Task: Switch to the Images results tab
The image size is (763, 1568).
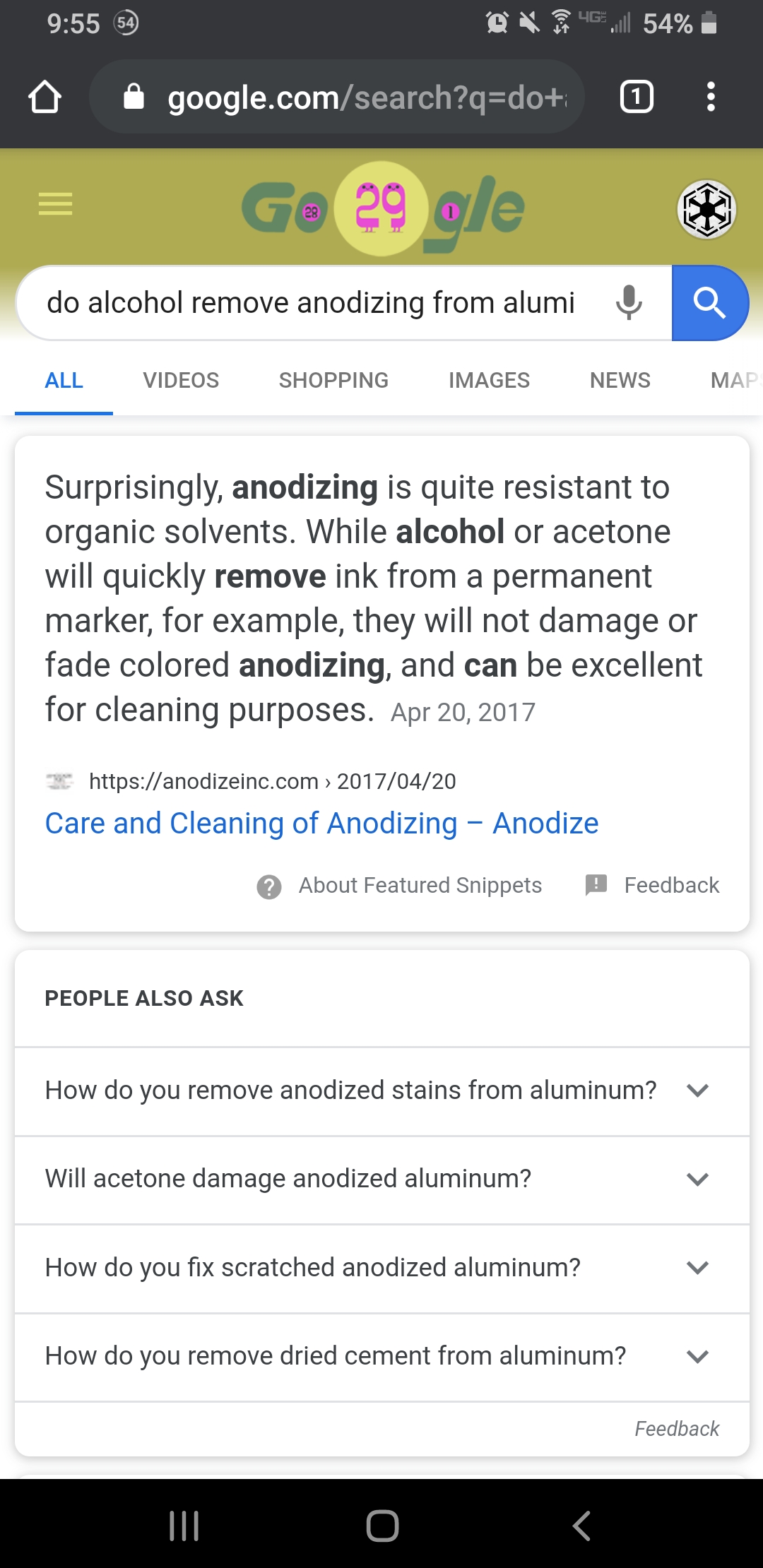Action: [x=489, y=381]
